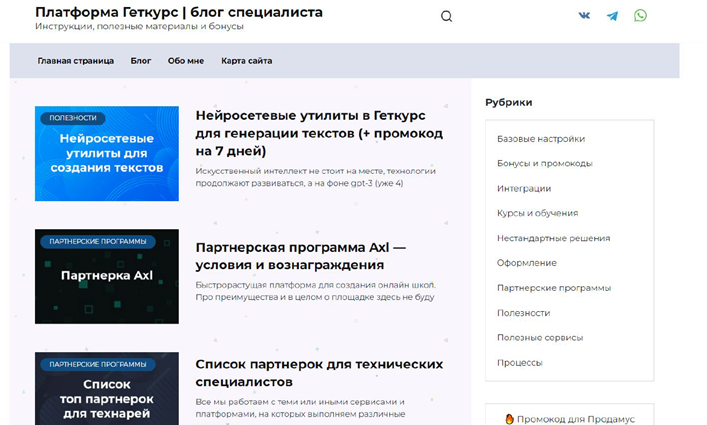Open rubric Интеграции
Screen dimensions: 707x425
(524, 189)
